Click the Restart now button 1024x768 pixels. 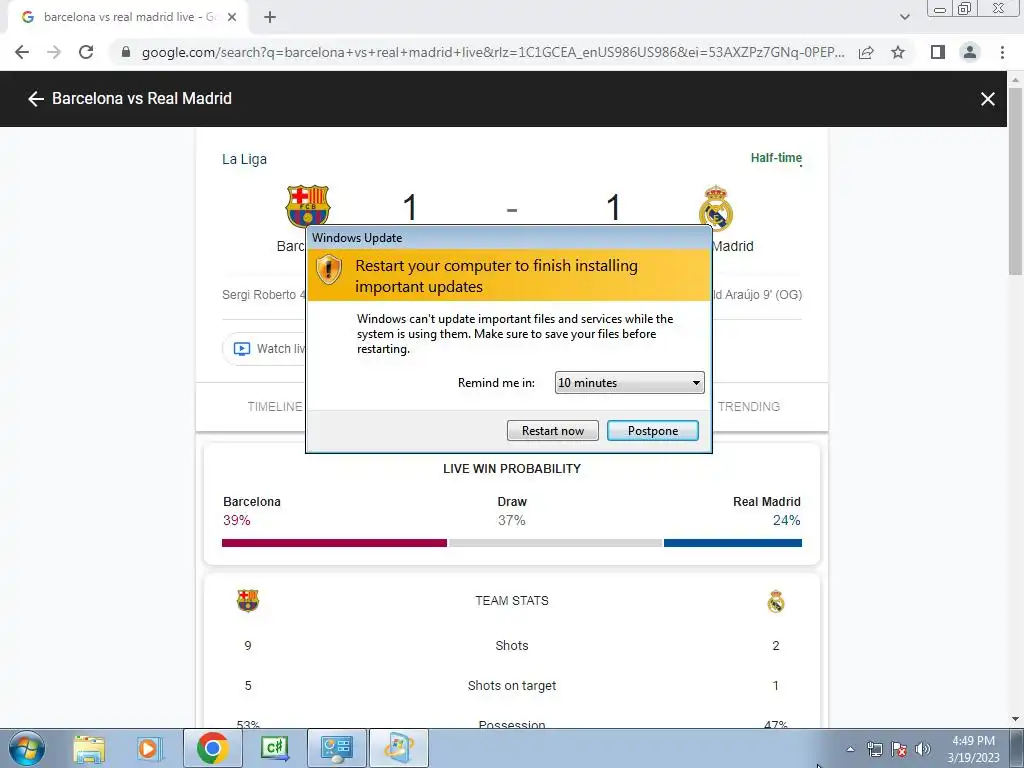552,430
